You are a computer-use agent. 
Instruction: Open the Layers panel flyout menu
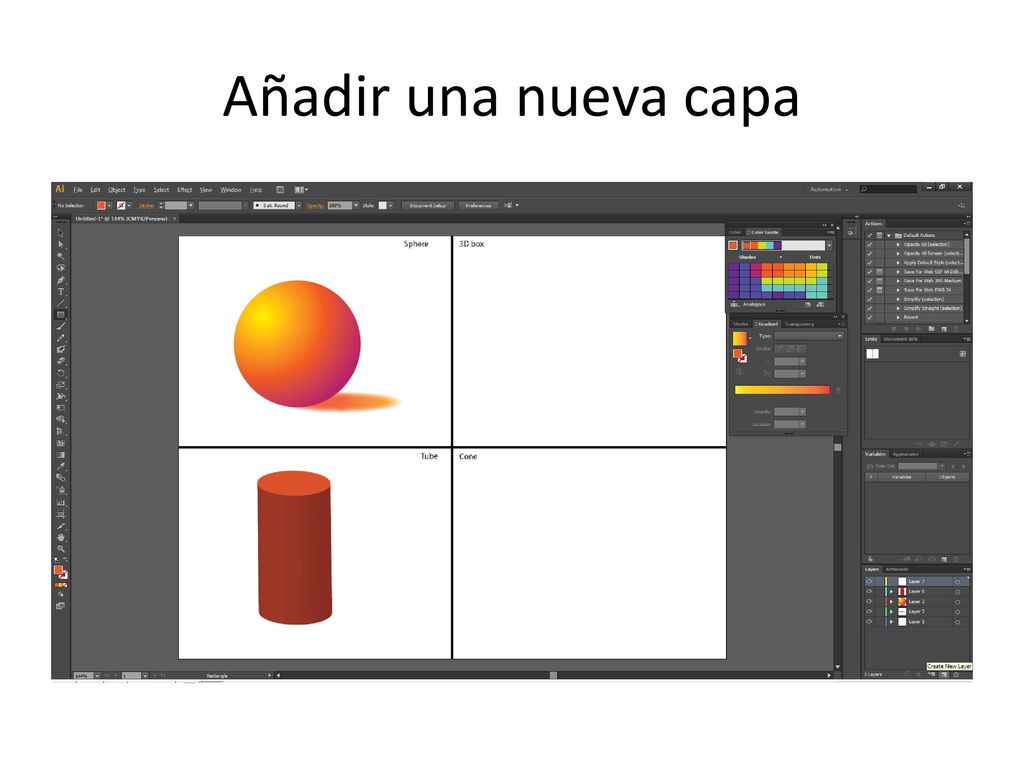[x=967, y=569]
